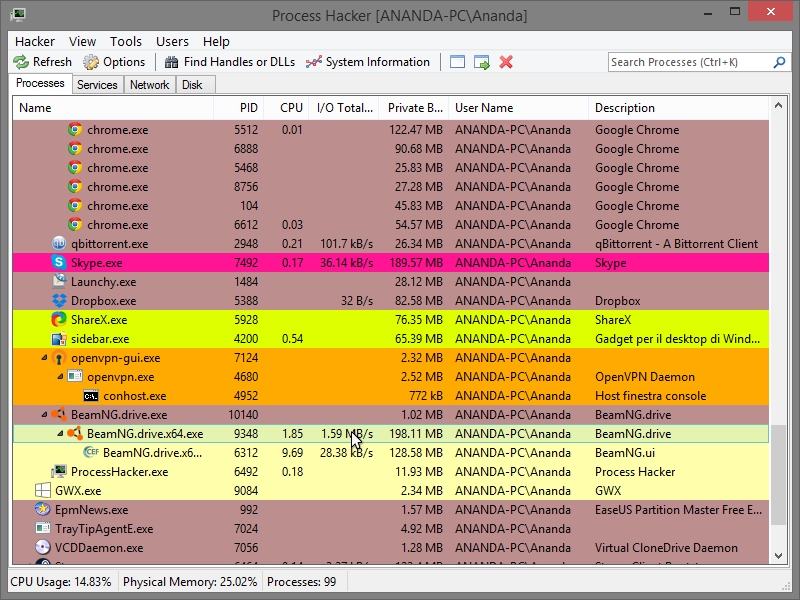Click the sidebar.exe icon
This screenshot has height=600, width=800.
[x=59, y=338]
